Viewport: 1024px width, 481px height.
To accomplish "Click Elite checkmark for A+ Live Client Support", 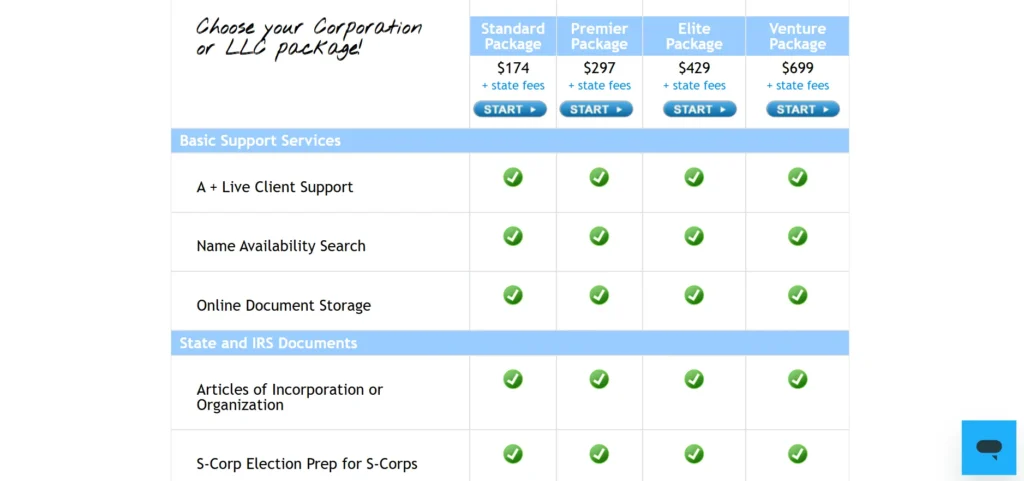I will pos(694,177).
